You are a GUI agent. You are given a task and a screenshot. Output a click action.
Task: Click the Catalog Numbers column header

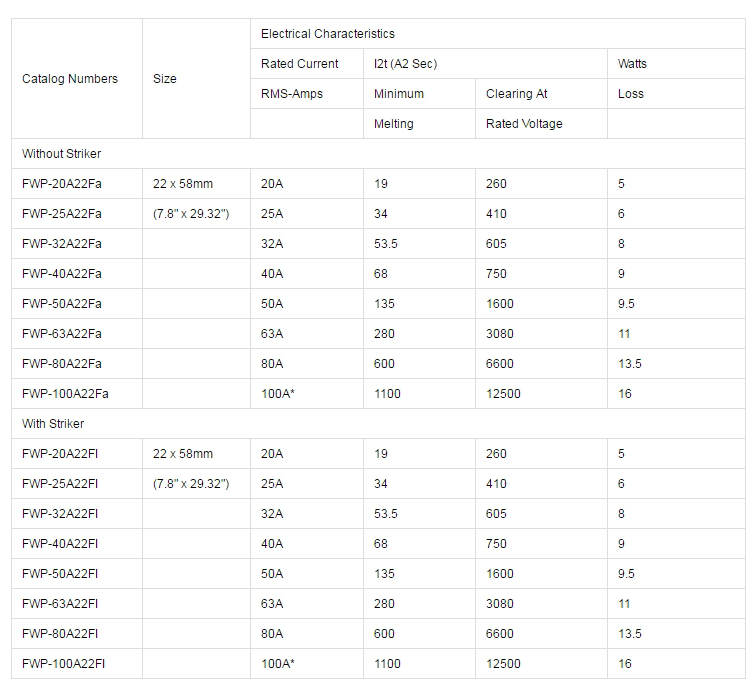70,79
